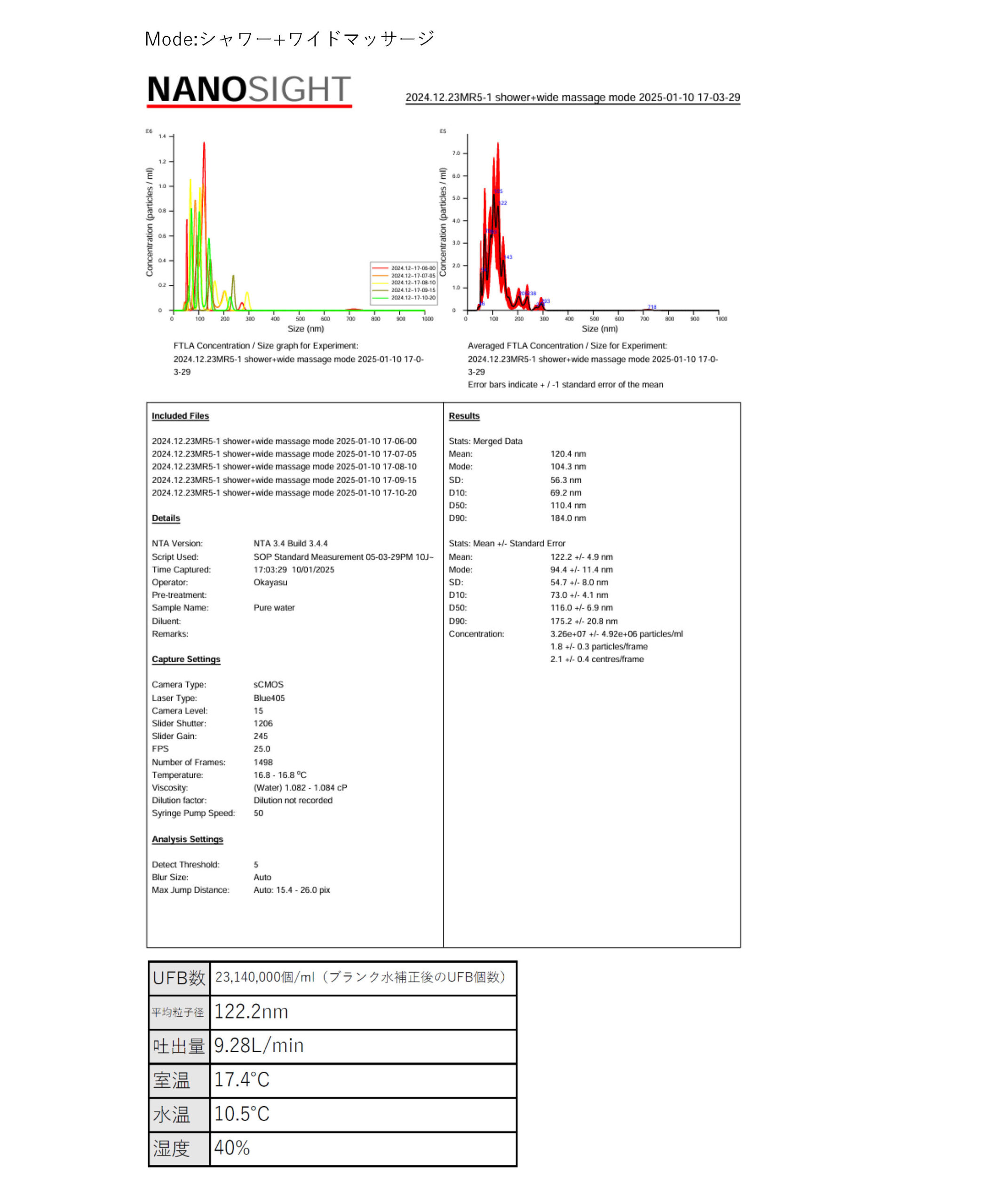Click the Syringe Pump Speed value 50
This screenshot has height=1204, width=1008.
(x=258, y=813)
